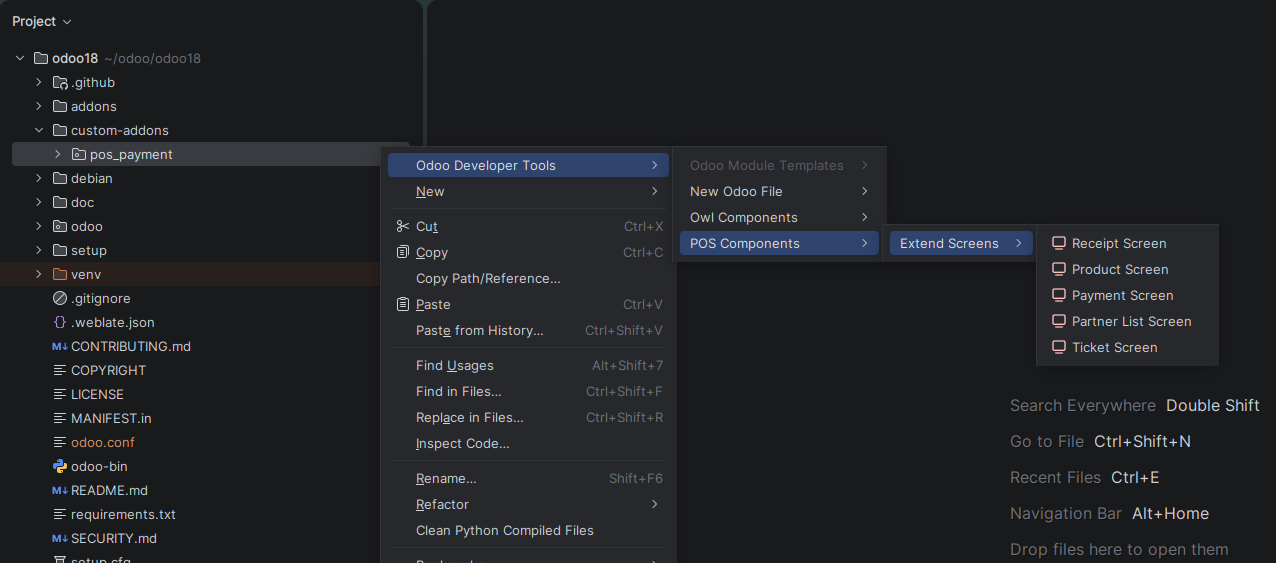Click the Partner List Screen monitor icon
This screenshot has width=1276, height=563.
1059,321
